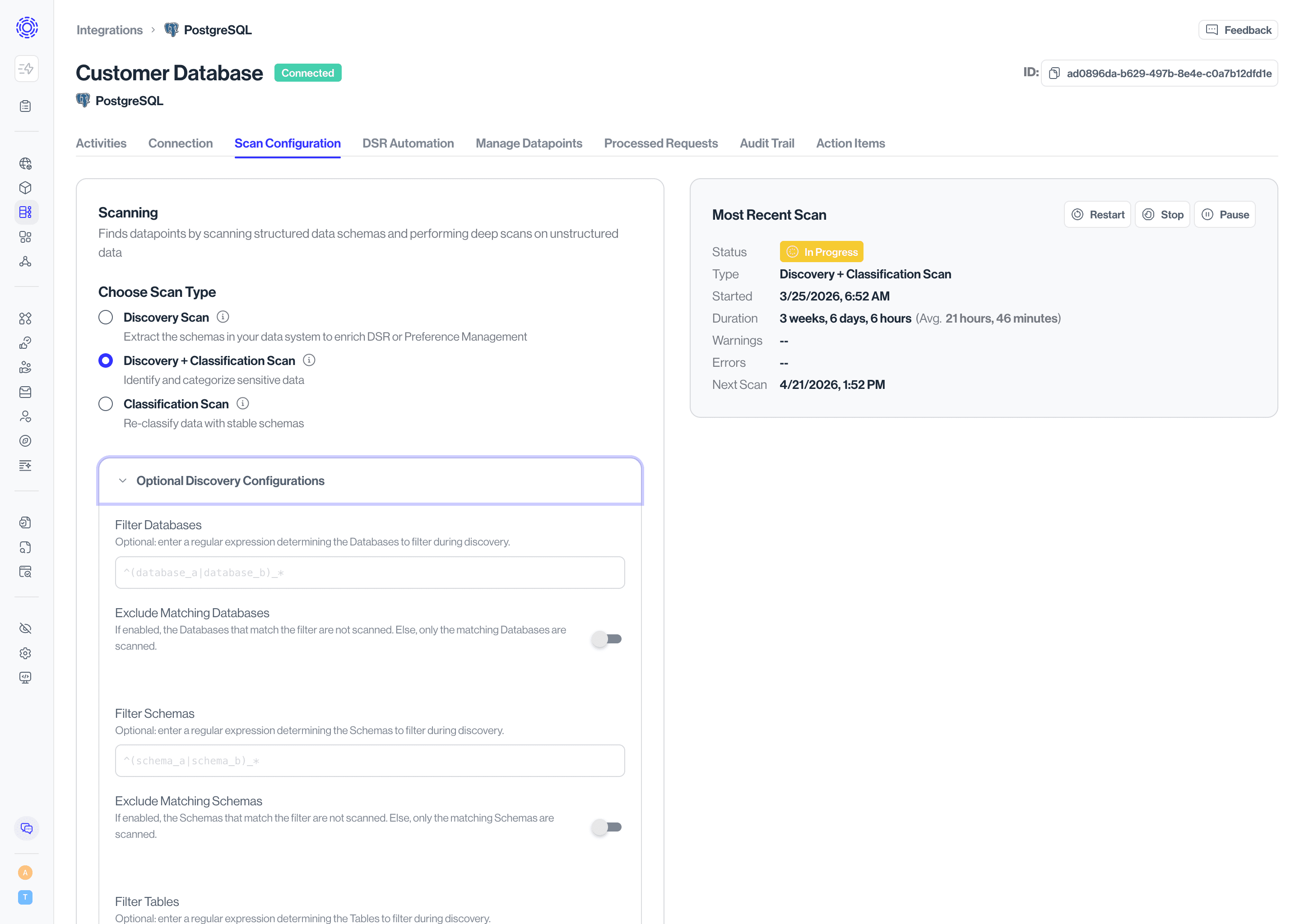Viewport: 1300px width, 924px height.
Task: Select the Classification Scan radio button
Action: 105,403
